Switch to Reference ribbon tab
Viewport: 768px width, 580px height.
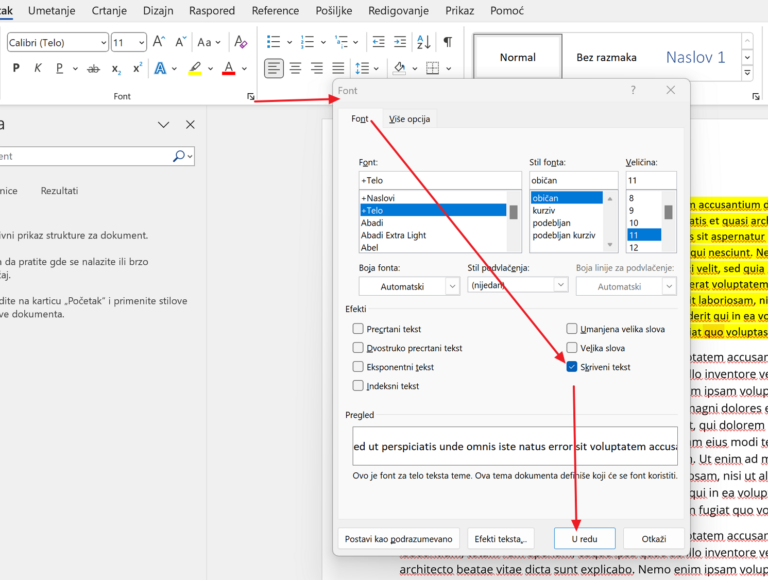(275, 10)
